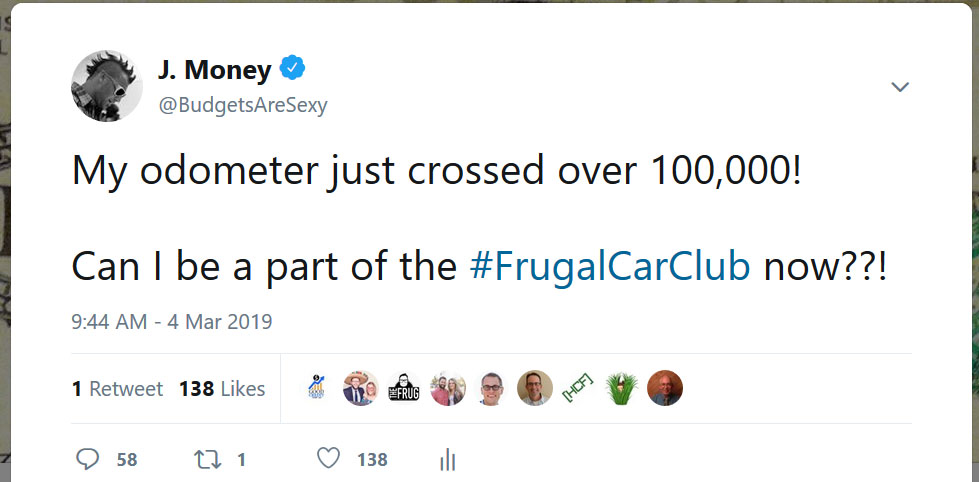The width and height of the screenshot is (979, 482).
Task: Click the last liker avatar with bald man
Action: [x=664, y=388]
